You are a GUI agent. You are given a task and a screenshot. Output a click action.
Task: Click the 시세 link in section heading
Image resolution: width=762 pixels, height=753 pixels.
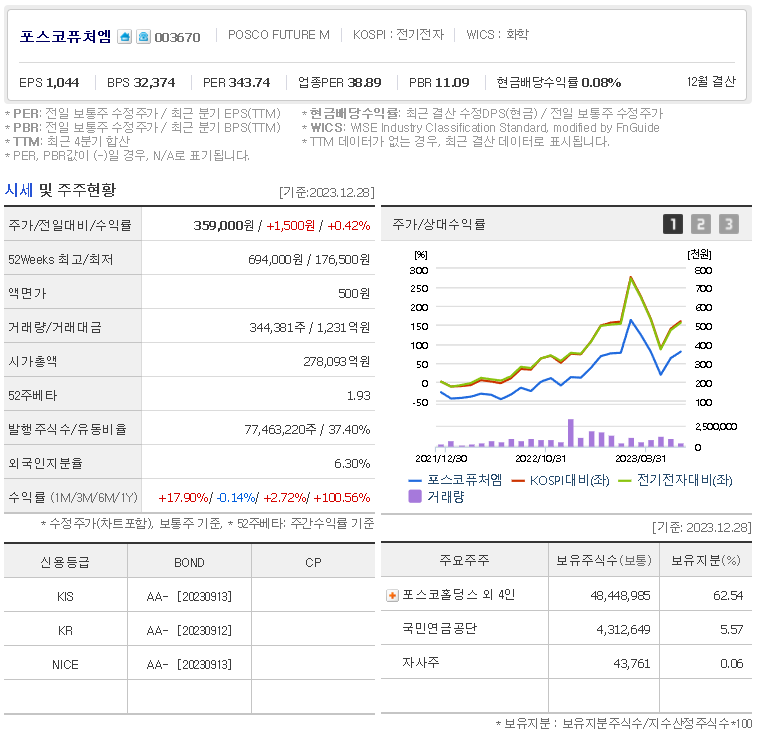pos(18,190)
